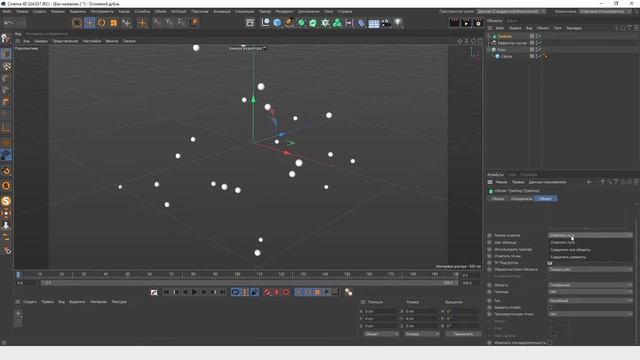The image size is (640, 360).
Task: Choose 'Connect Elements' option
Action: (x=568, y=257)
